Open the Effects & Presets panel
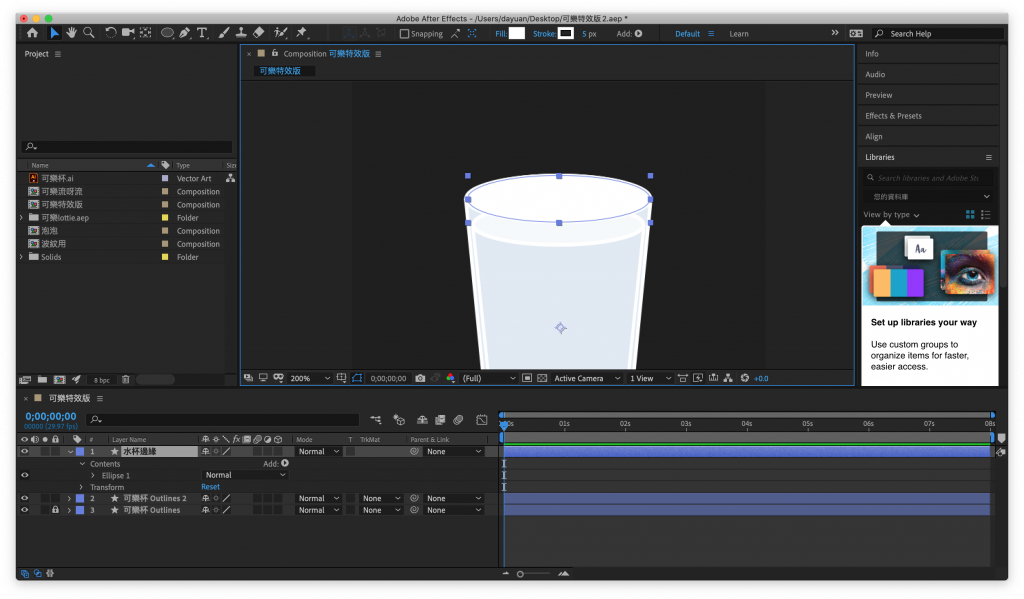The image size is (1024, 599). 893,116
